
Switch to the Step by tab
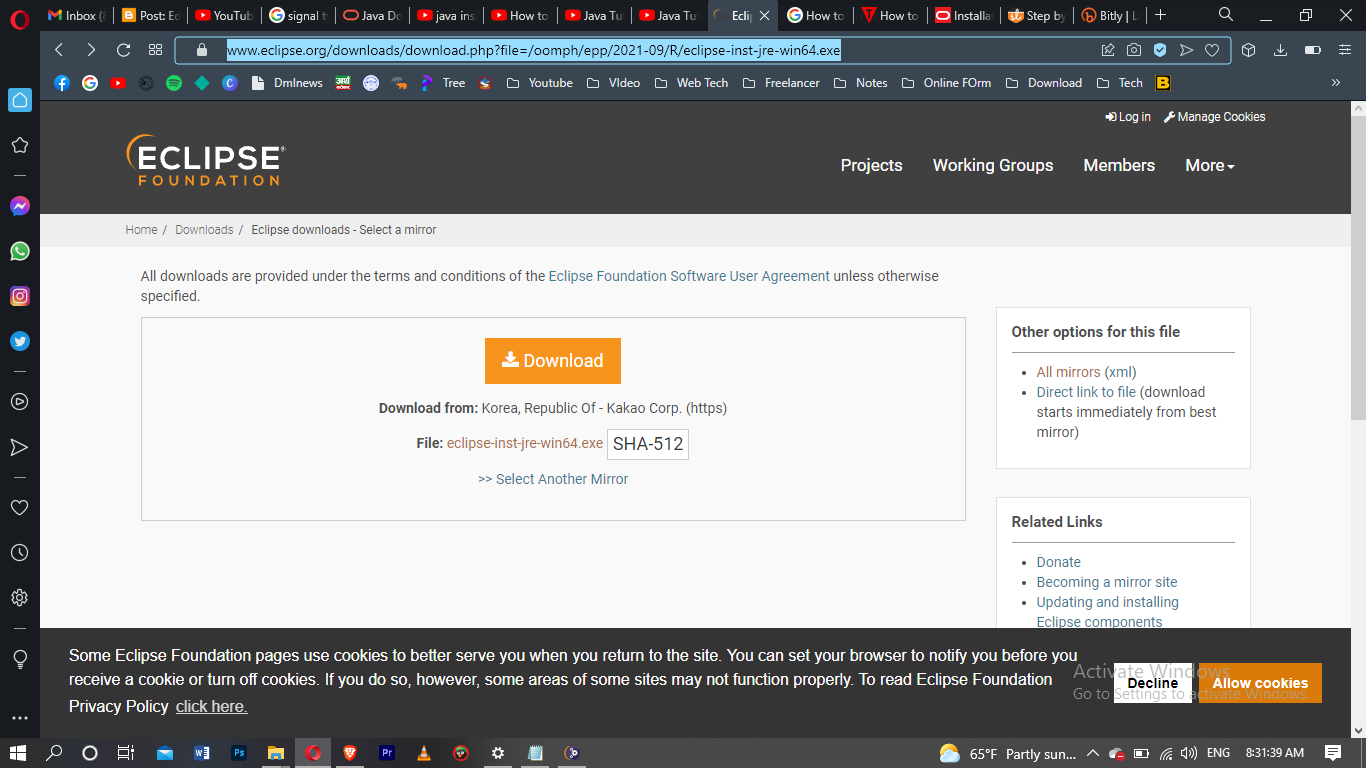[1037, 15]
